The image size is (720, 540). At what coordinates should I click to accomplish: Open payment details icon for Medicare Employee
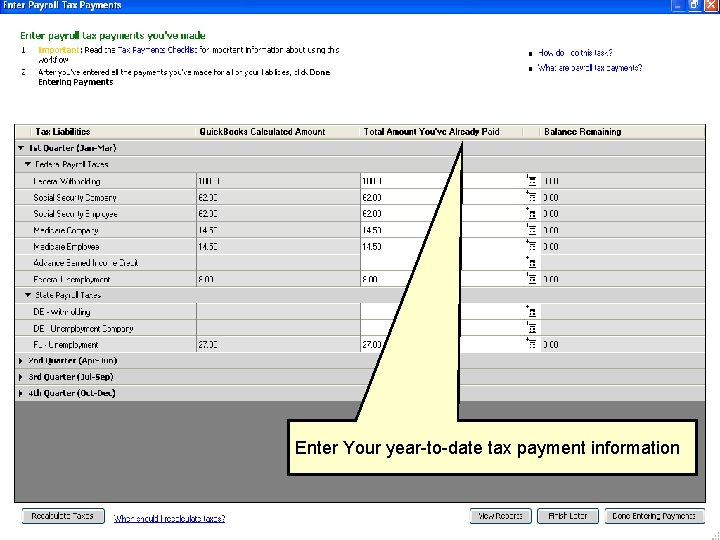coord(531,246)
